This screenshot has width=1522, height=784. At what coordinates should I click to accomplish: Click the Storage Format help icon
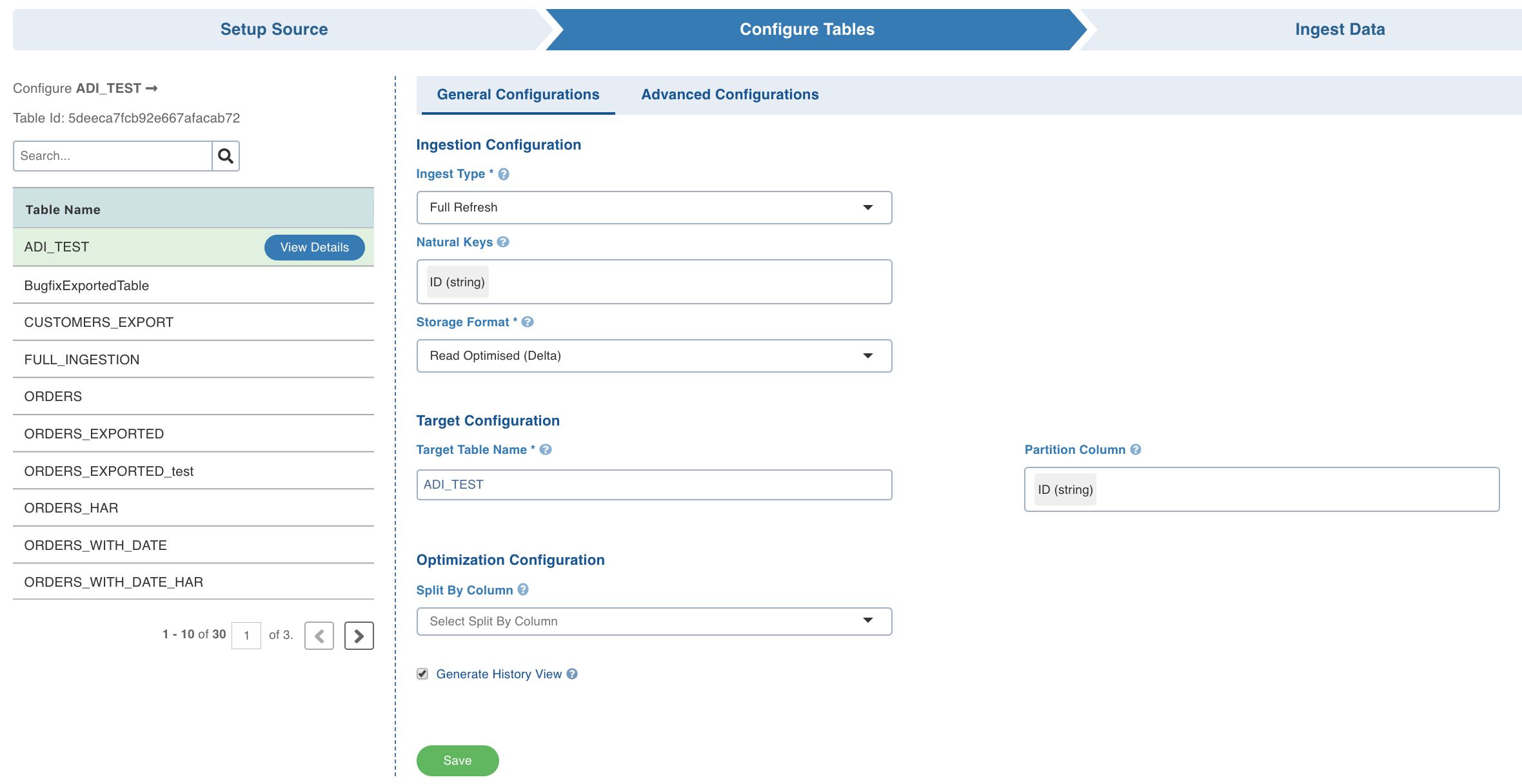528,322
